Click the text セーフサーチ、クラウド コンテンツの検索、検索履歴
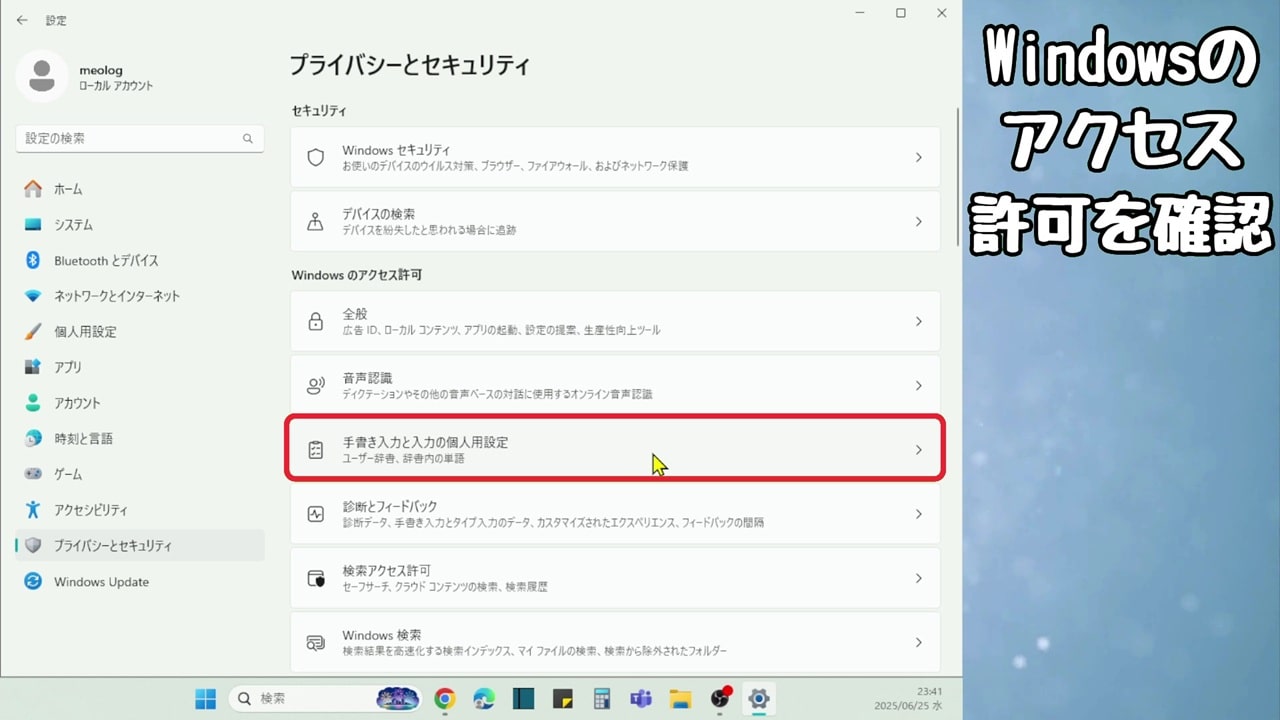 (445, 587)
